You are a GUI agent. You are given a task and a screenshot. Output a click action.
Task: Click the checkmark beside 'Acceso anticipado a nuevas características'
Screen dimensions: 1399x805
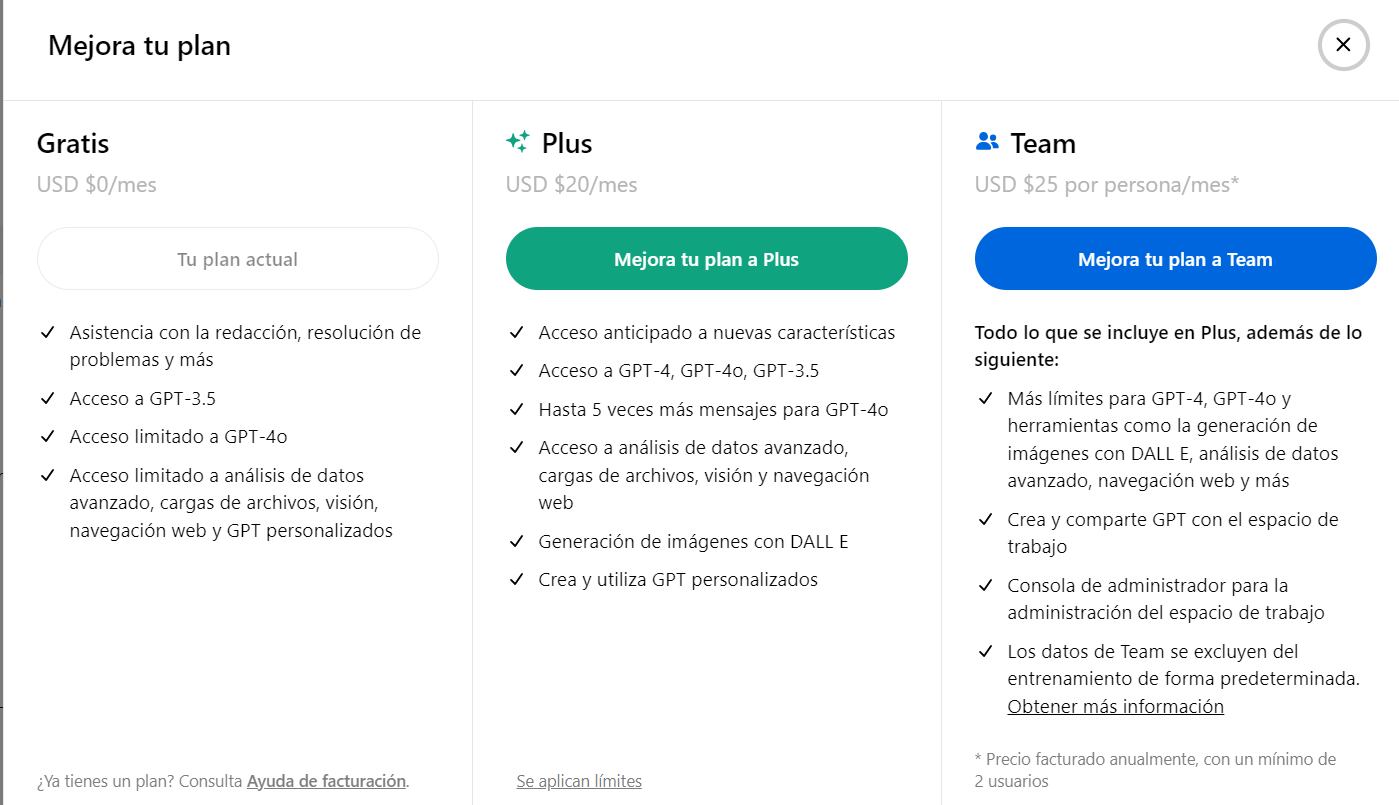pyautogui.click(x=516, y=332)
